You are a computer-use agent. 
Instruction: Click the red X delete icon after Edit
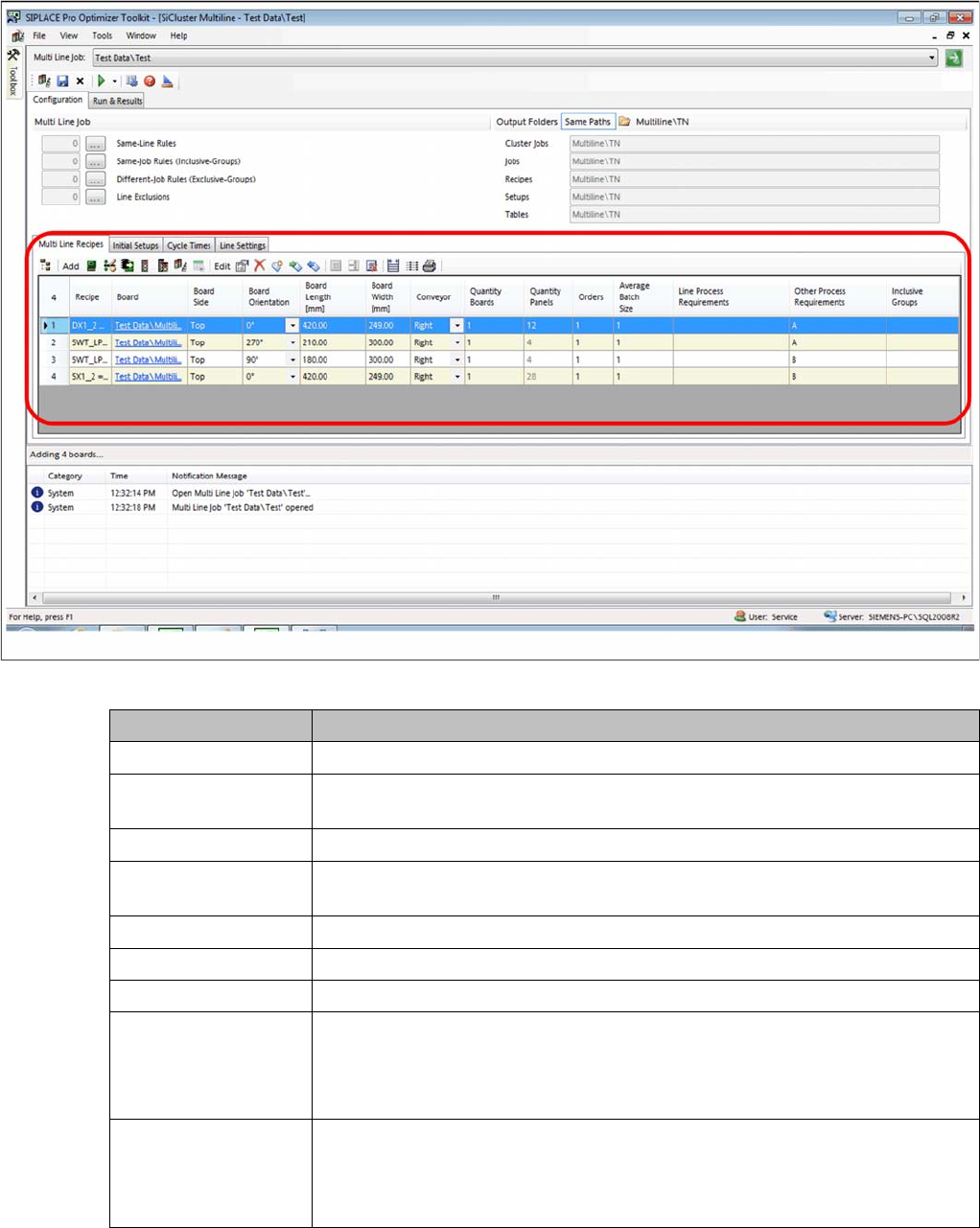click(x=260, y=266)
